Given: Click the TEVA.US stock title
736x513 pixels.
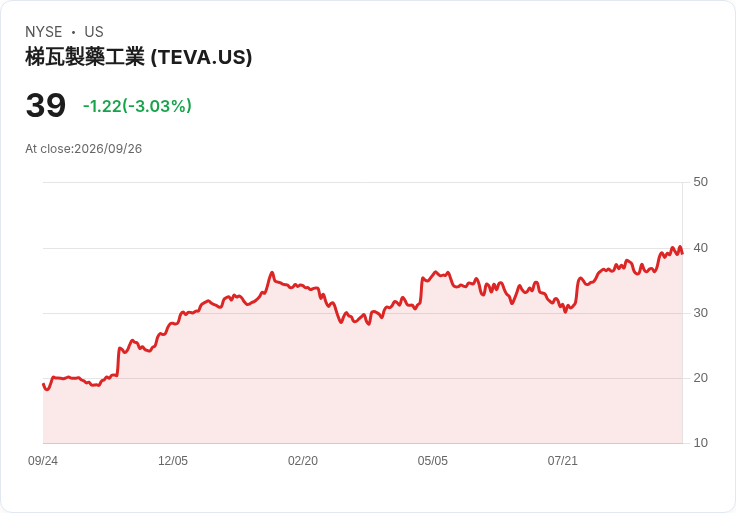Looking at the screenshot, I should [138, 57].
